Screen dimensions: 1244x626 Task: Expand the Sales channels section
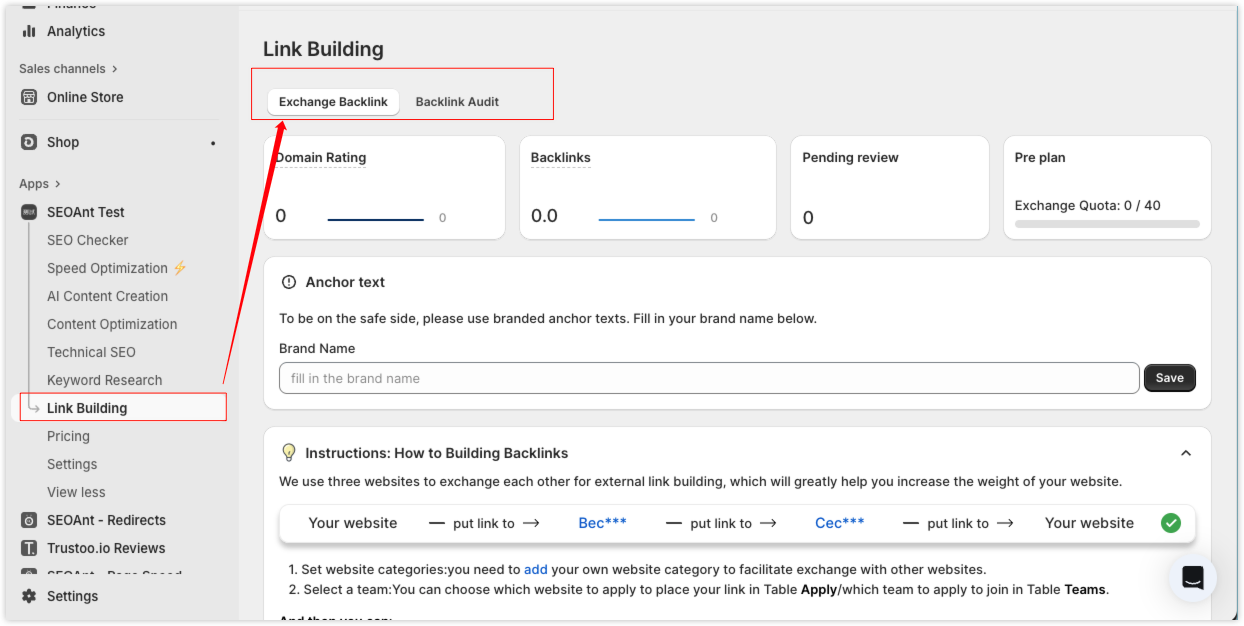pyautogui.click(x=114, y=69)
